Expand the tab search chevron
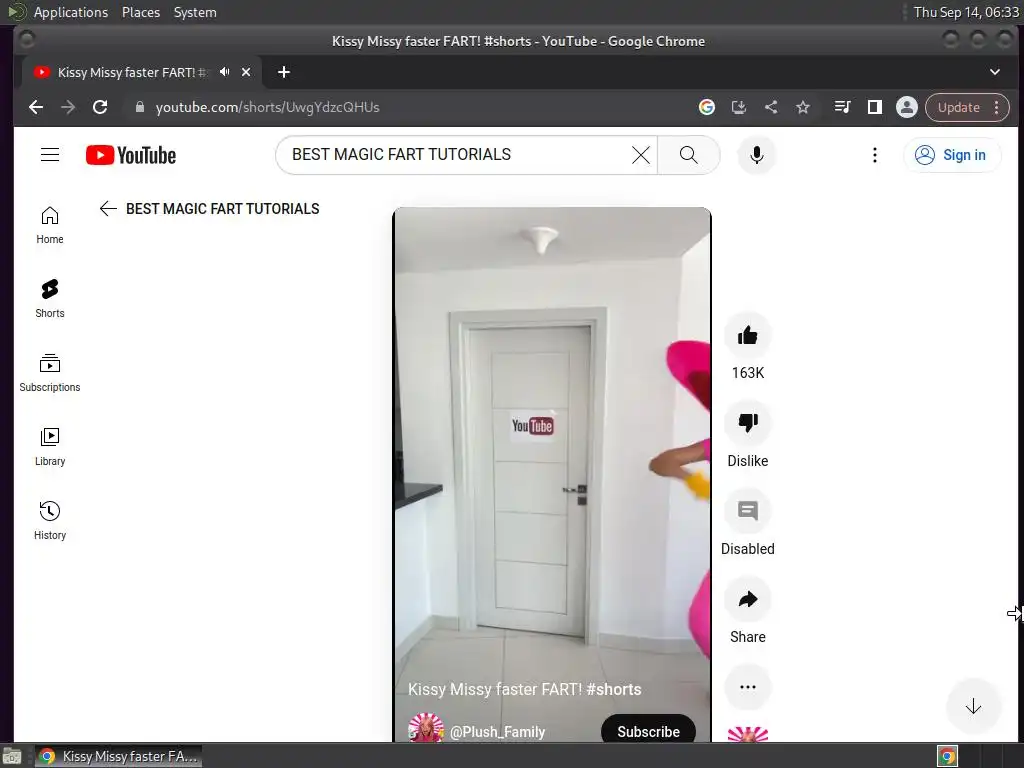This screenshot has height=768, width=1024. coord(995,72)
